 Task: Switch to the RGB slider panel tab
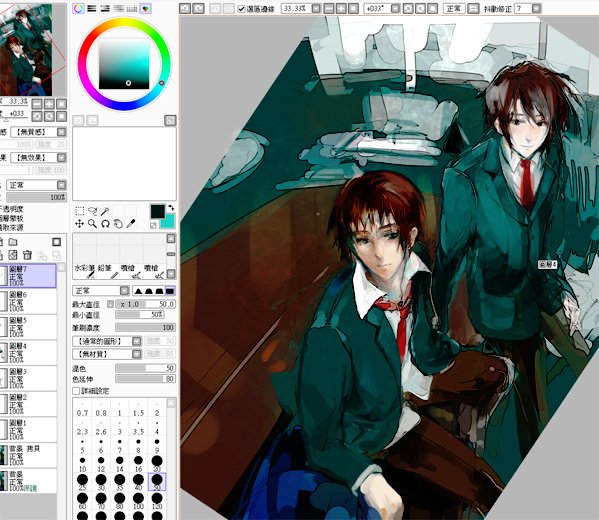[92, 8]
